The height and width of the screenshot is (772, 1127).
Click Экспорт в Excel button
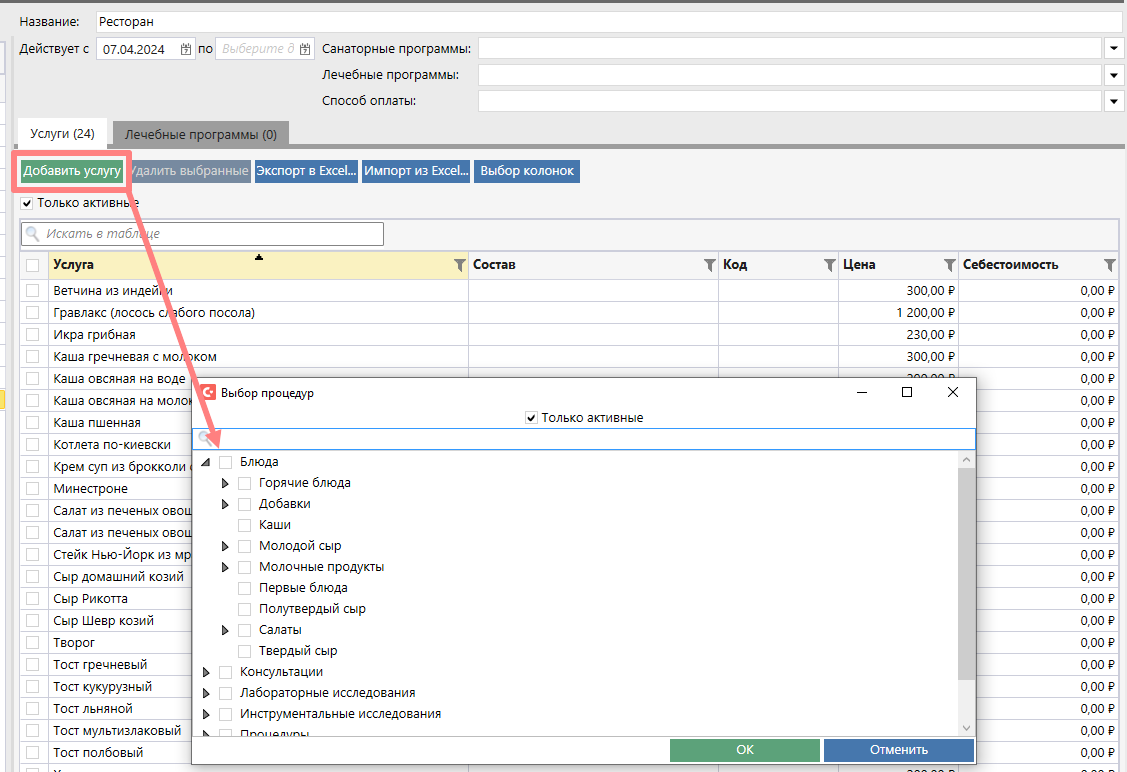[x=306, y=171]
